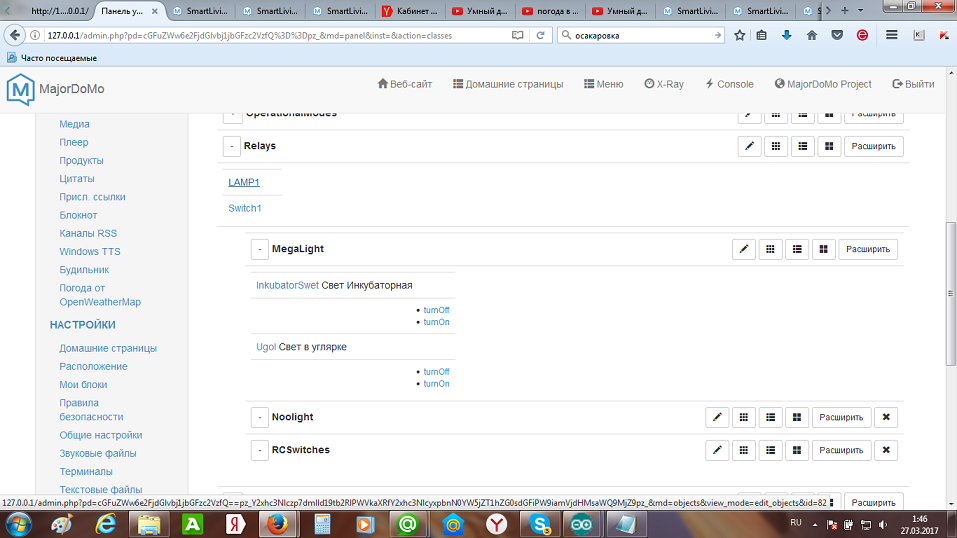Open the Switch1 object link
The image size is (957, 538).
pyautogui.click(x=245, y=208)
